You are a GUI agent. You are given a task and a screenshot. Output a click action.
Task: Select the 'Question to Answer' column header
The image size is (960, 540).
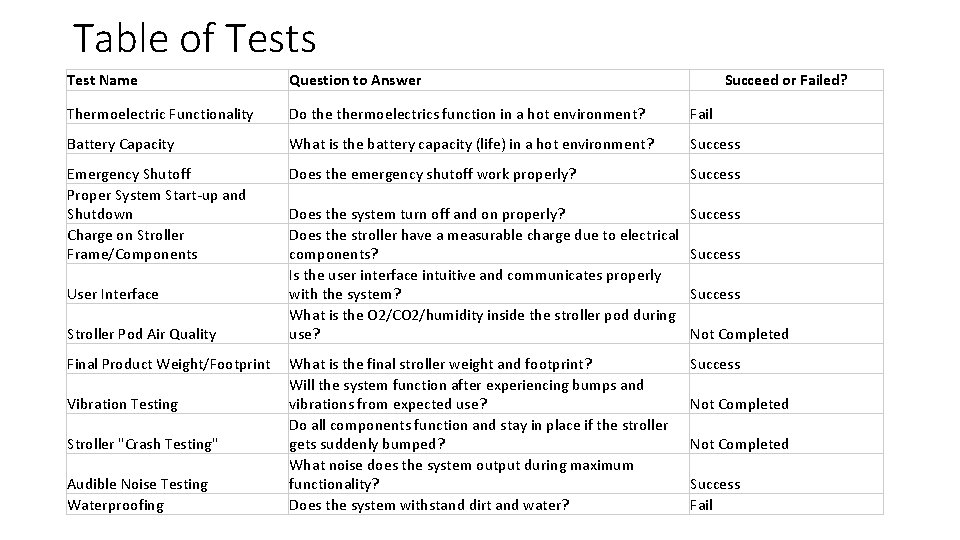[355, 80]
